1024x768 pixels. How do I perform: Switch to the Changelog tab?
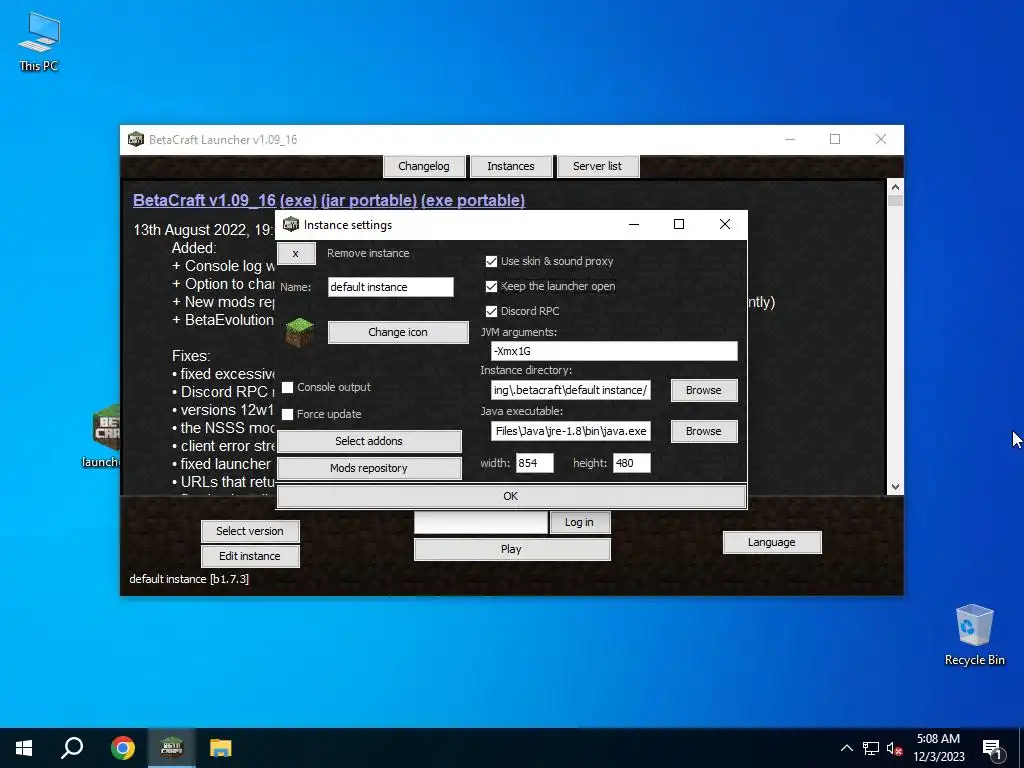[x=424, y=166]
